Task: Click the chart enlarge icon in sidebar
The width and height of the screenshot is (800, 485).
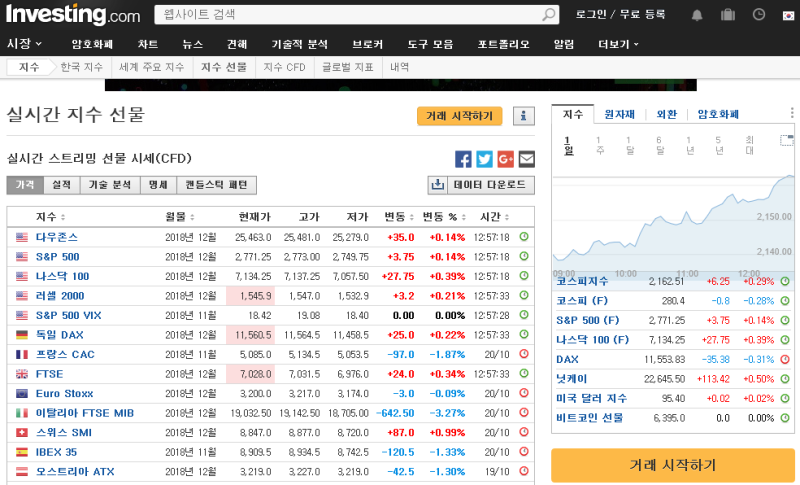Action: point(787,140)
